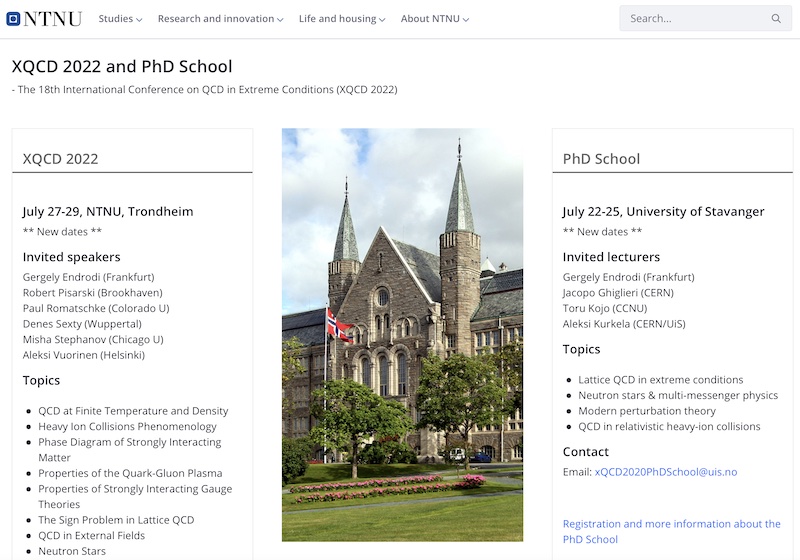Image resolution: width=800 pixels, height=560 pixels.
Task: Click topic Neutron stars & multi-messenger physics
Action: click(x=678, y=395)
